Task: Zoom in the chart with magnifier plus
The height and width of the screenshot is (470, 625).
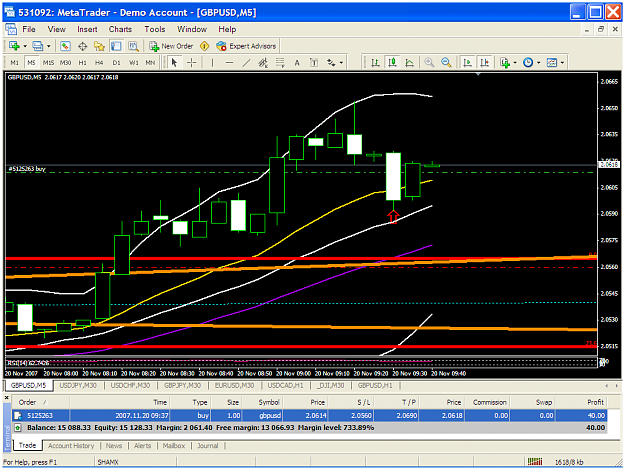Action: point(429,63)
